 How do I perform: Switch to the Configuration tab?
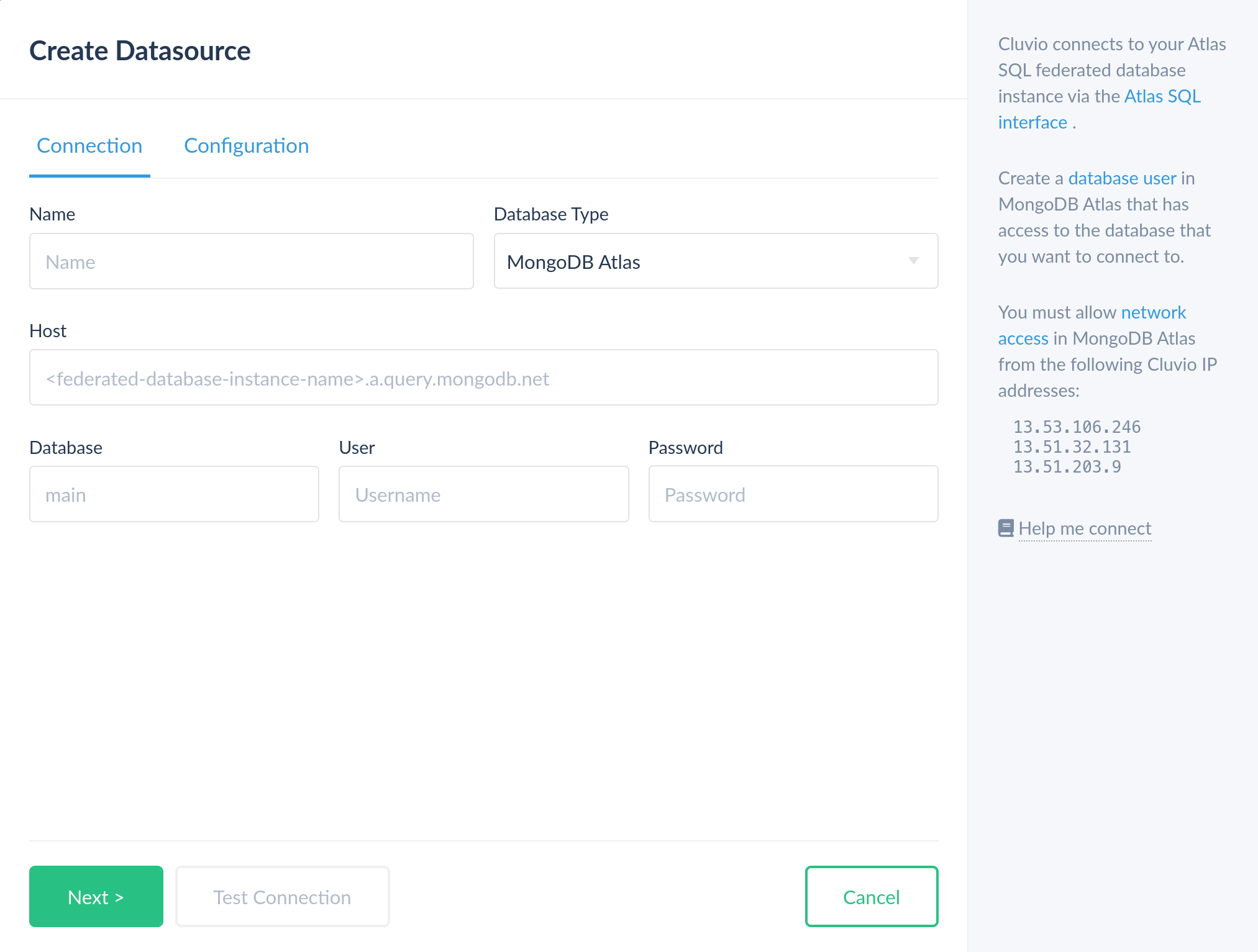(x=247, y=146)
